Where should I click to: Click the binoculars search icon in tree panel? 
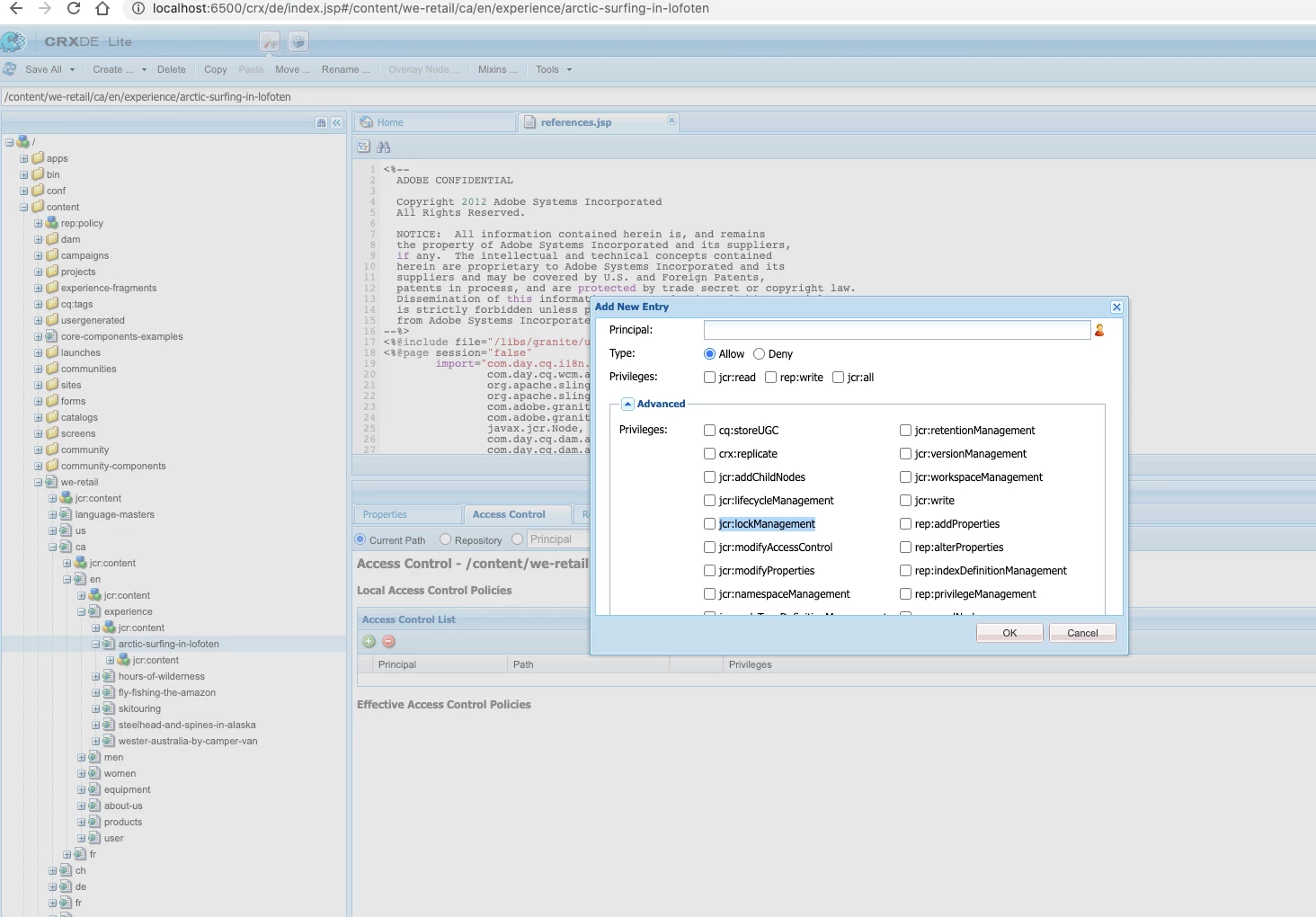point(321,123)
